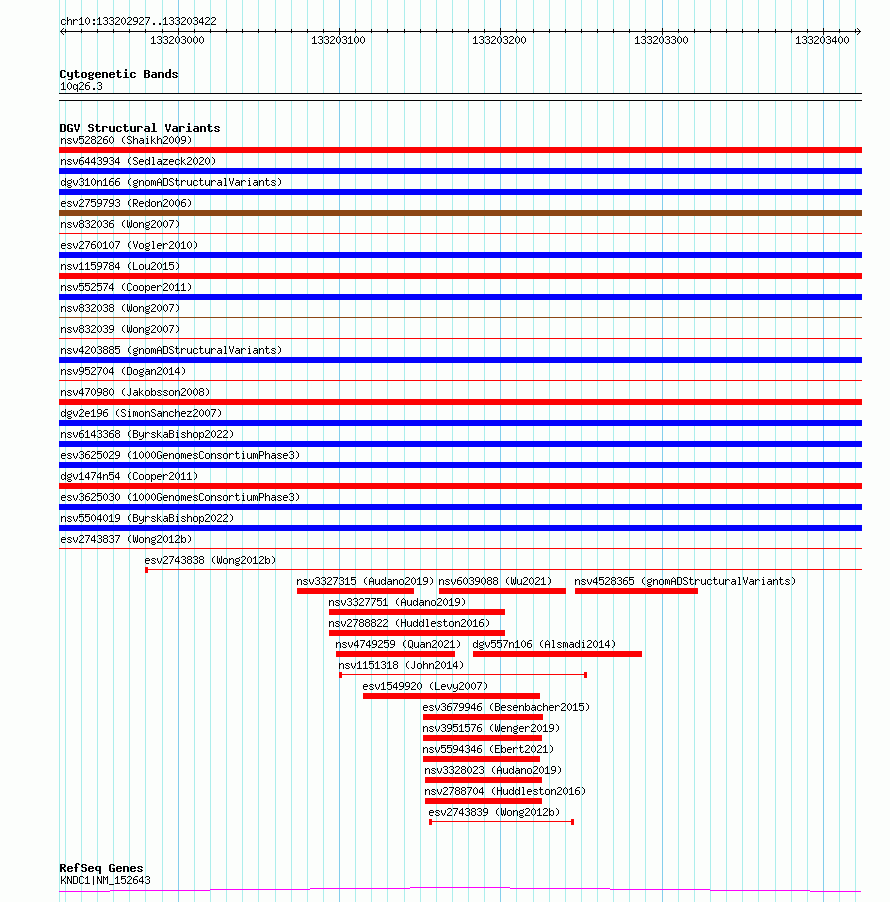Click ruler position 133203000
The height and width of the screenshot is (902, 890).
coord(177,40)
